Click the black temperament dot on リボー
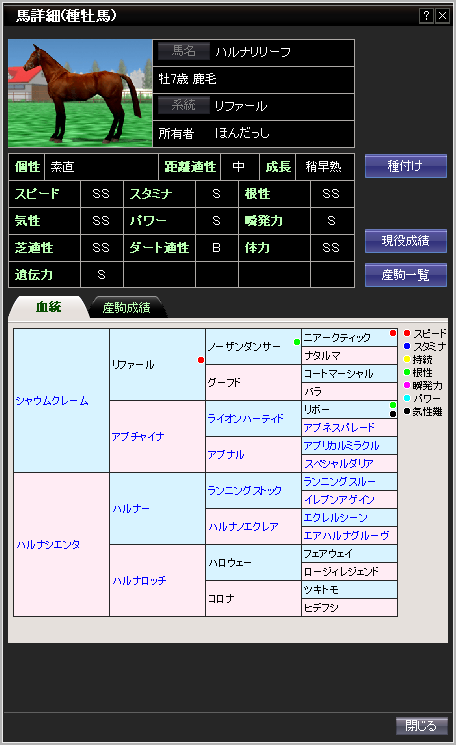This screenshot has height=745, width=456. 393,414
